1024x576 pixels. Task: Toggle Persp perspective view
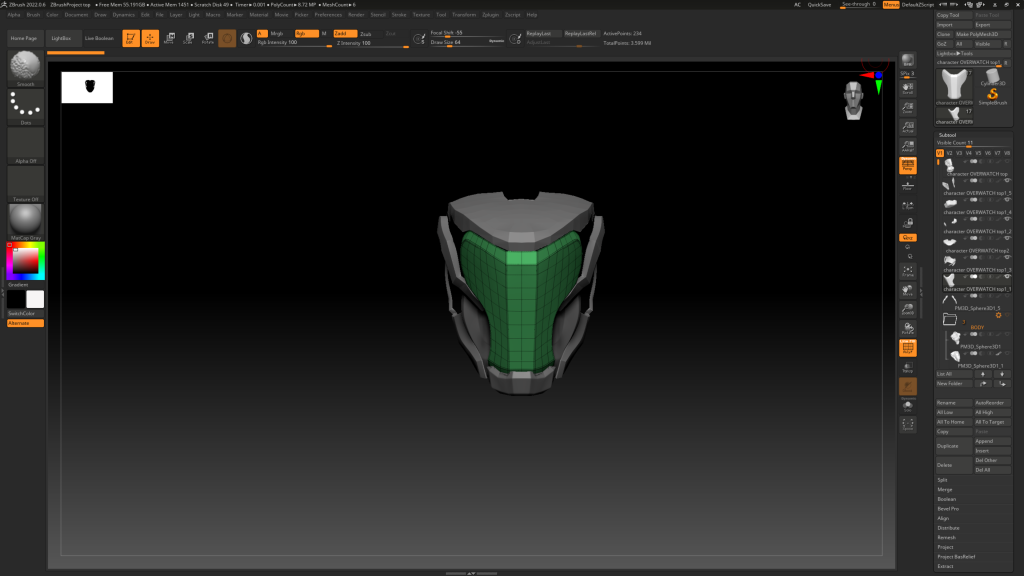click(908, 165)
